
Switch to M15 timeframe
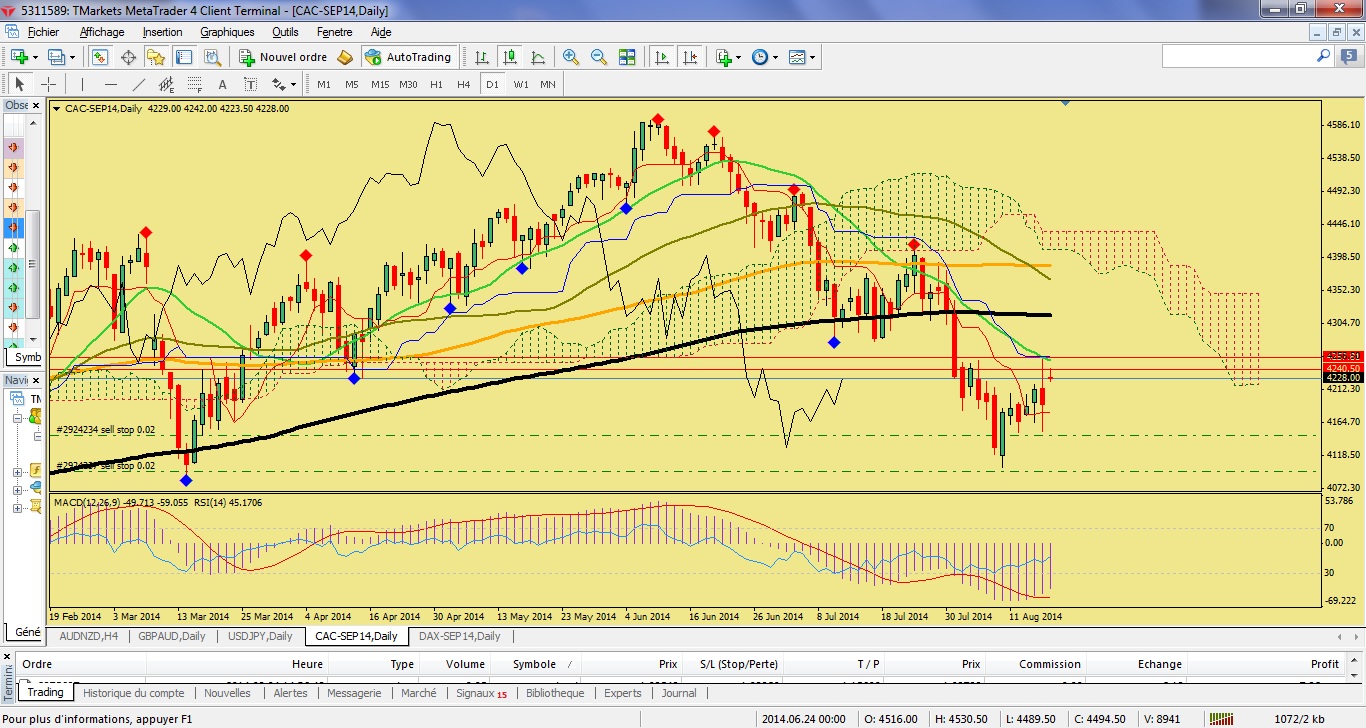click(x=380, y=84)
